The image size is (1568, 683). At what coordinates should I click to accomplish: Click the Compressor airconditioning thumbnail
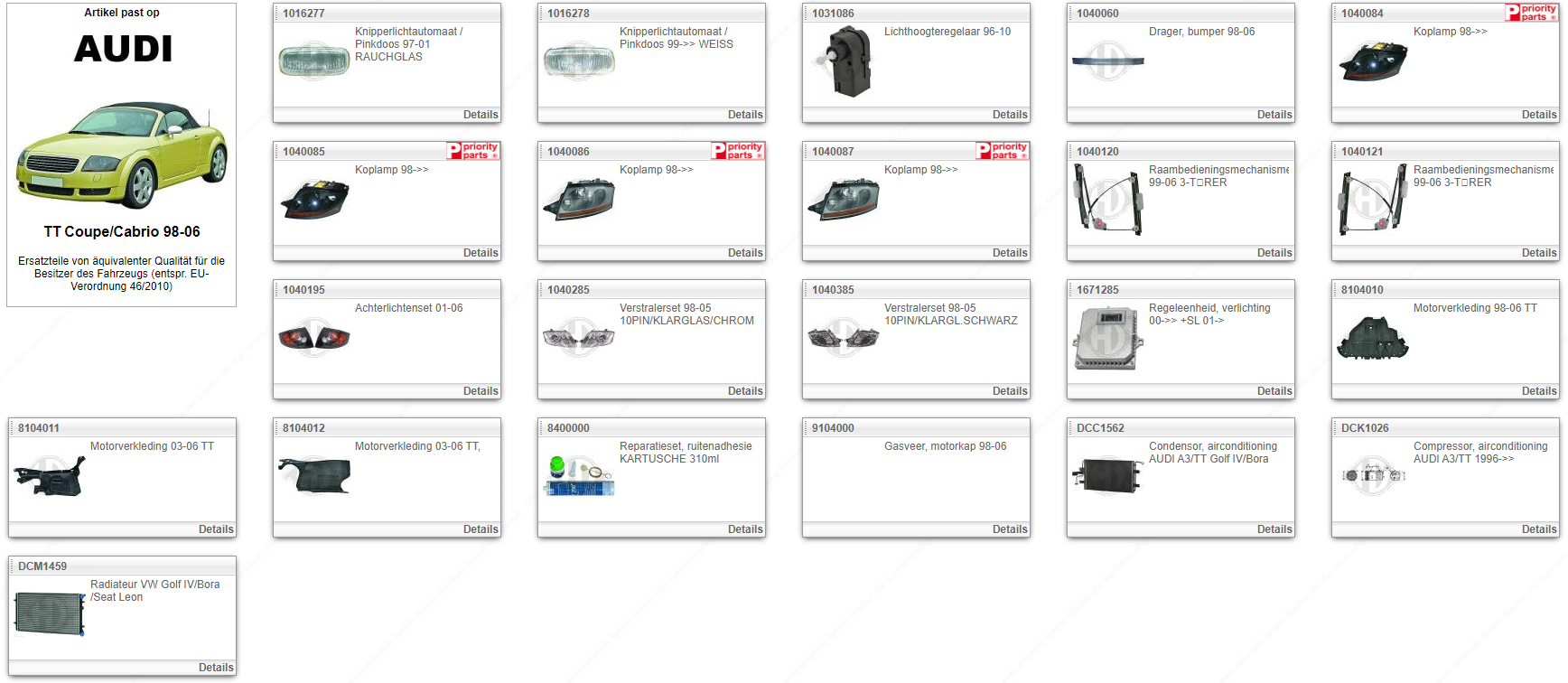coord(1372,474)
